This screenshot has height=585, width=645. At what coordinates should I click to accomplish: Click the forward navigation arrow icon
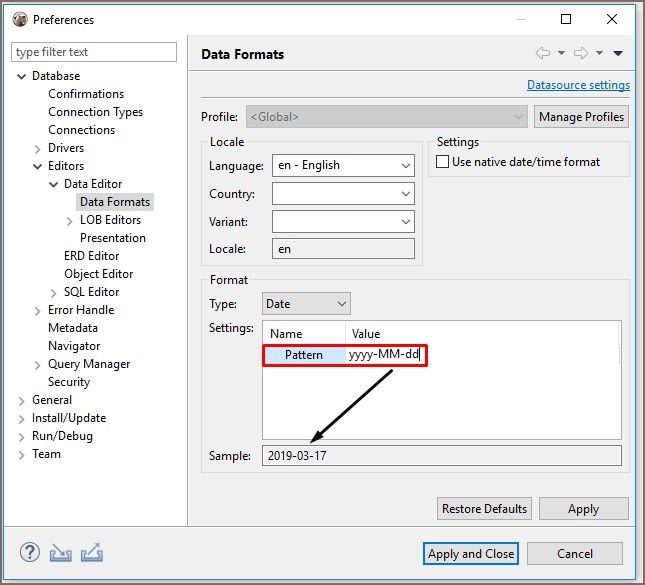click(x=580, y=54)
